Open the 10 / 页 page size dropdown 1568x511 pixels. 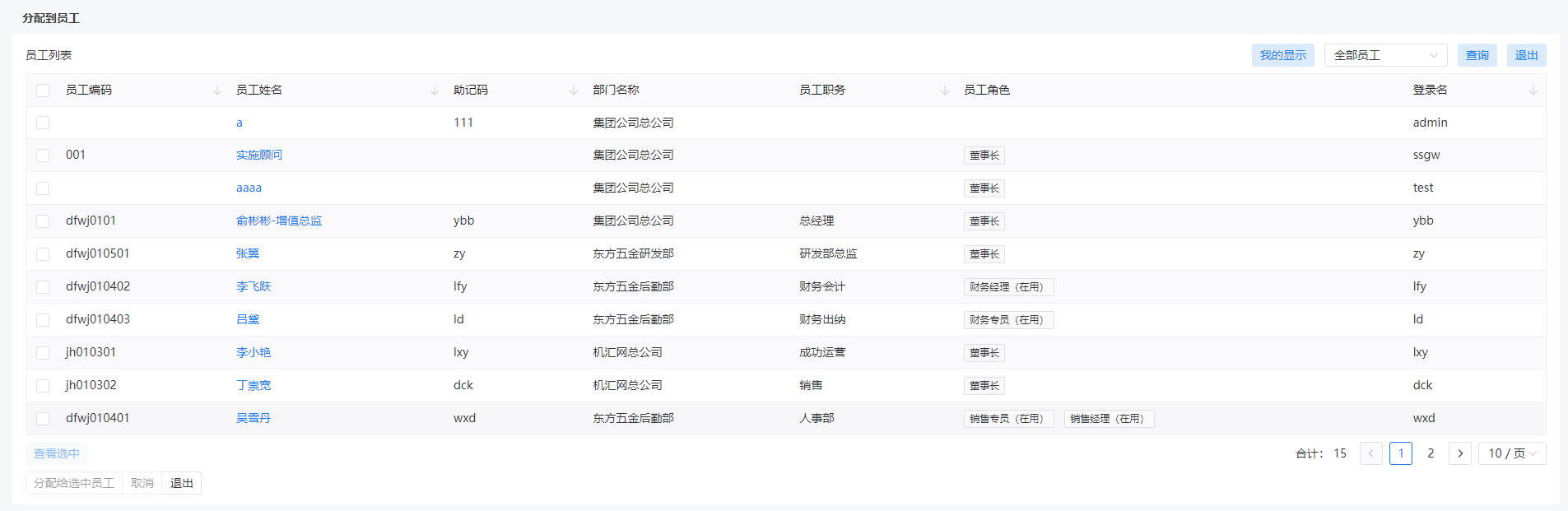[1512, 453]
